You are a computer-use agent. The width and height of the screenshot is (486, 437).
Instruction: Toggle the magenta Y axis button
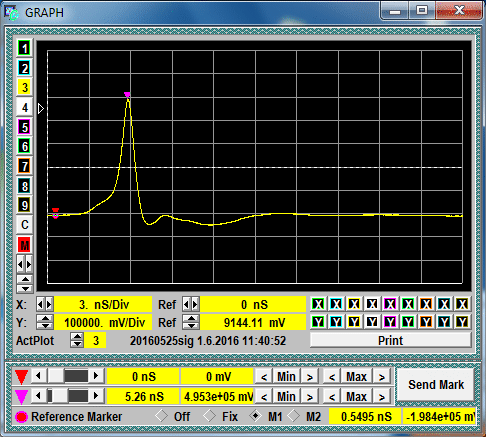click(390, 322)
